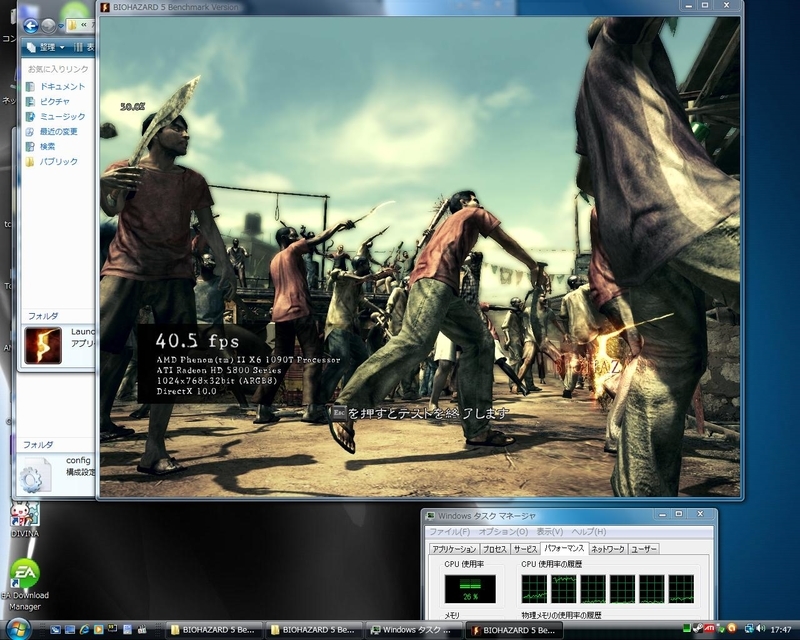Viewport: 800px width, 640px height.
Task: Open 検索 favorite link
Action: [x=40, y=146]
